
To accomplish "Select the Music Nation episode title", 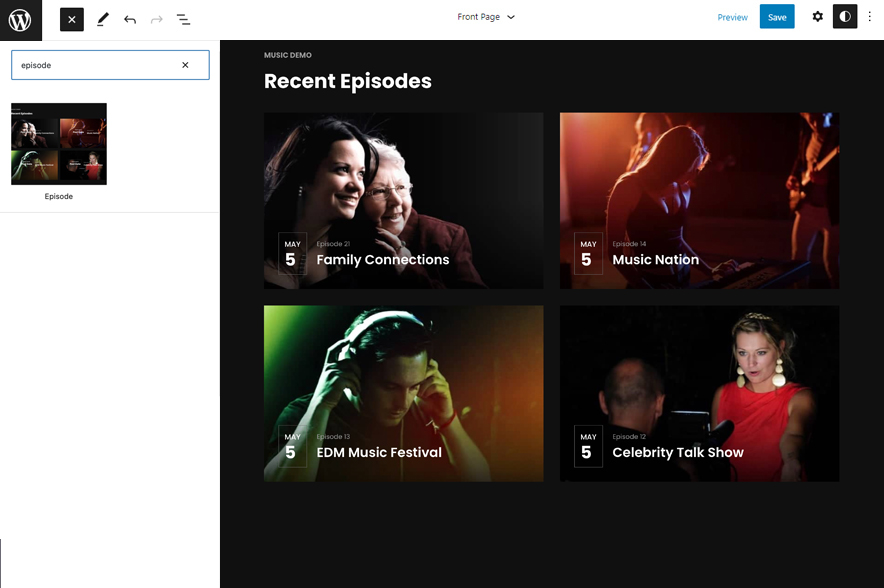I will 655,260.
